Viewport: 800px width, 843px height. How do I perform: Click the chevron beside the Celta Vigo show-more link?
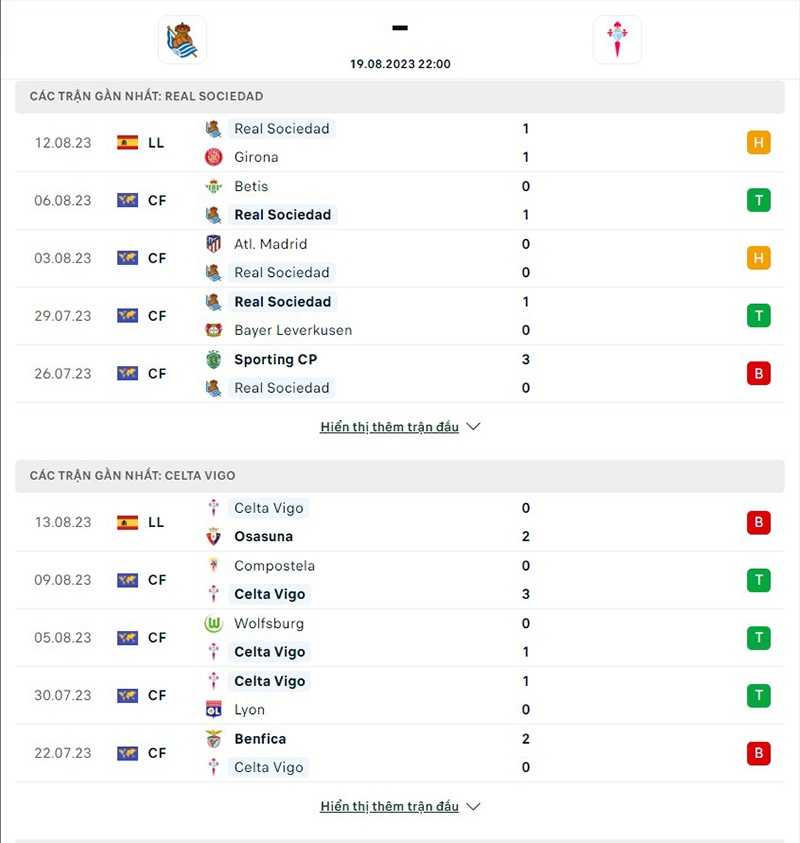[474, 806]
